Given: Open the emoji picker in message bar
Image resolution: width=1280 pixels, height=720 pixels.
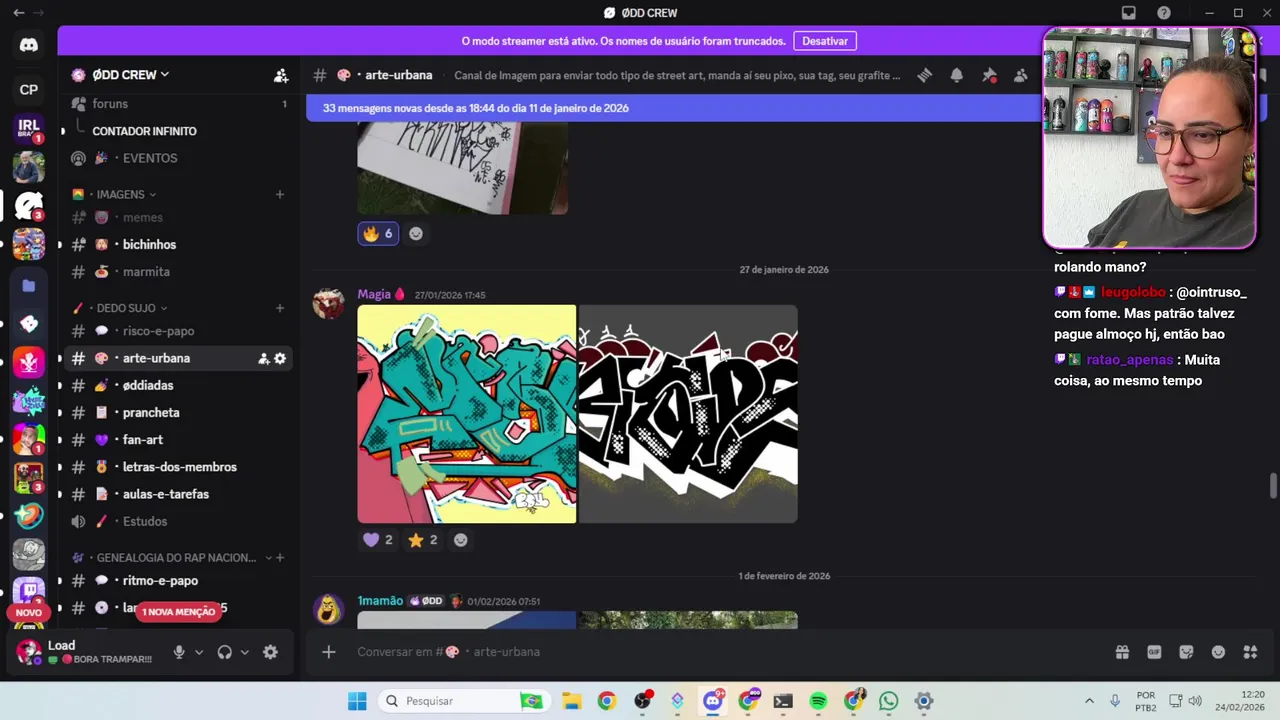Looking at the screenshot, I should [x=1218, y=652].
